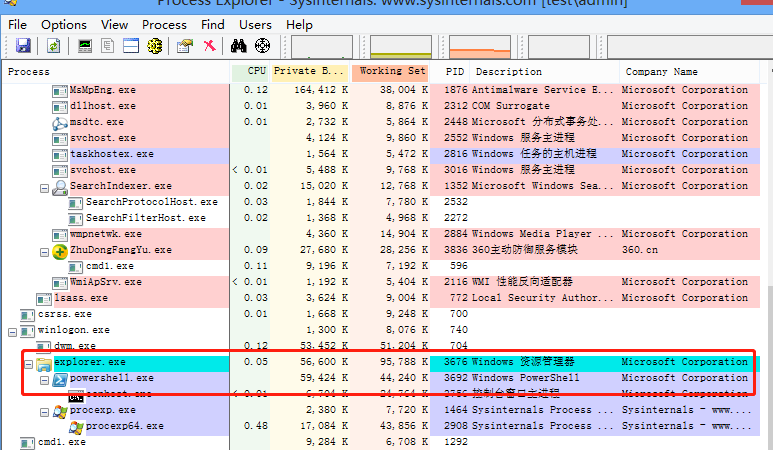773x450 pixels.
Task: Open the Users menu
Action: tap(255, 25)
